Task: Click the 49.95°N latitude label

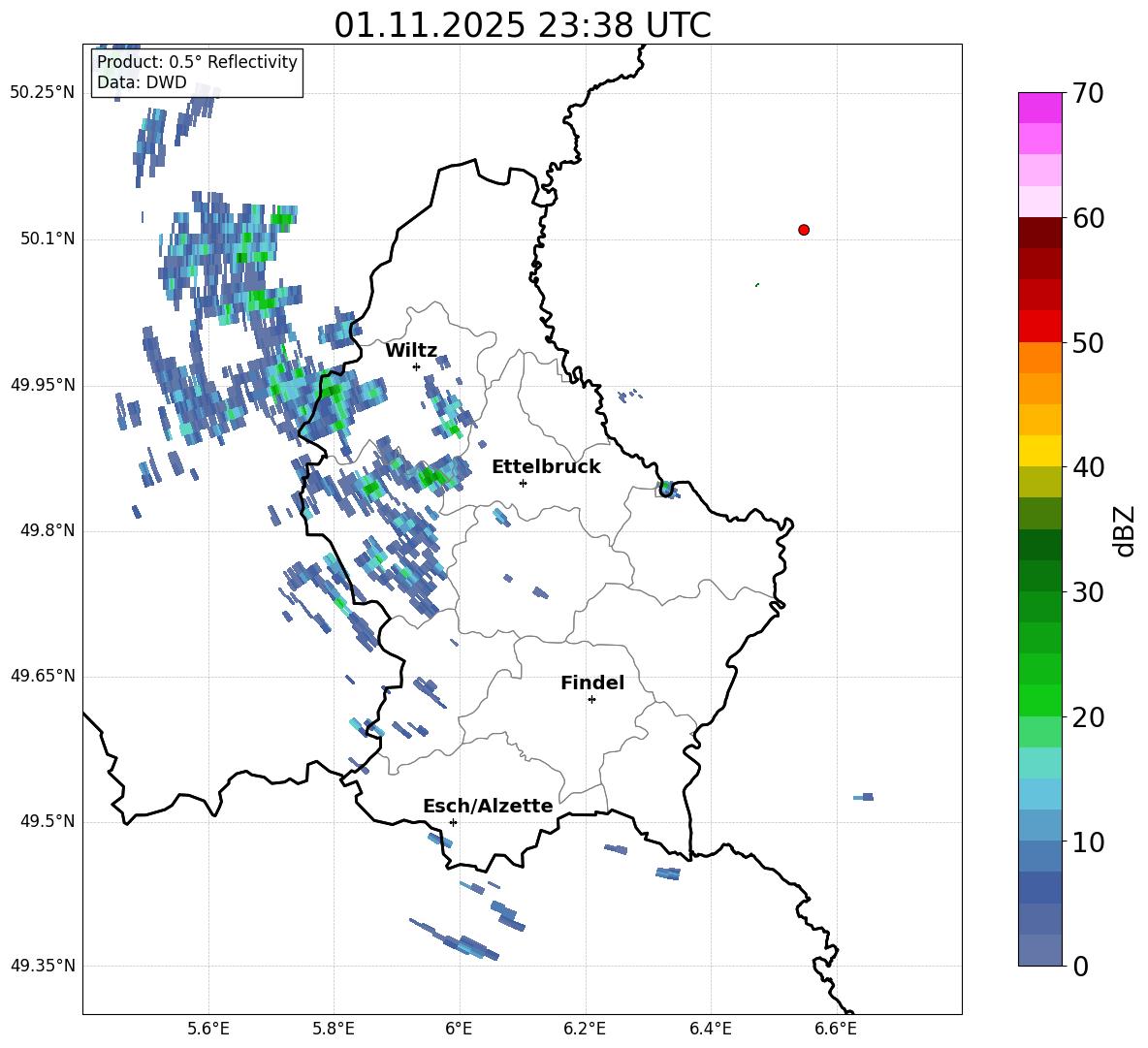Action: coord(43,385)
